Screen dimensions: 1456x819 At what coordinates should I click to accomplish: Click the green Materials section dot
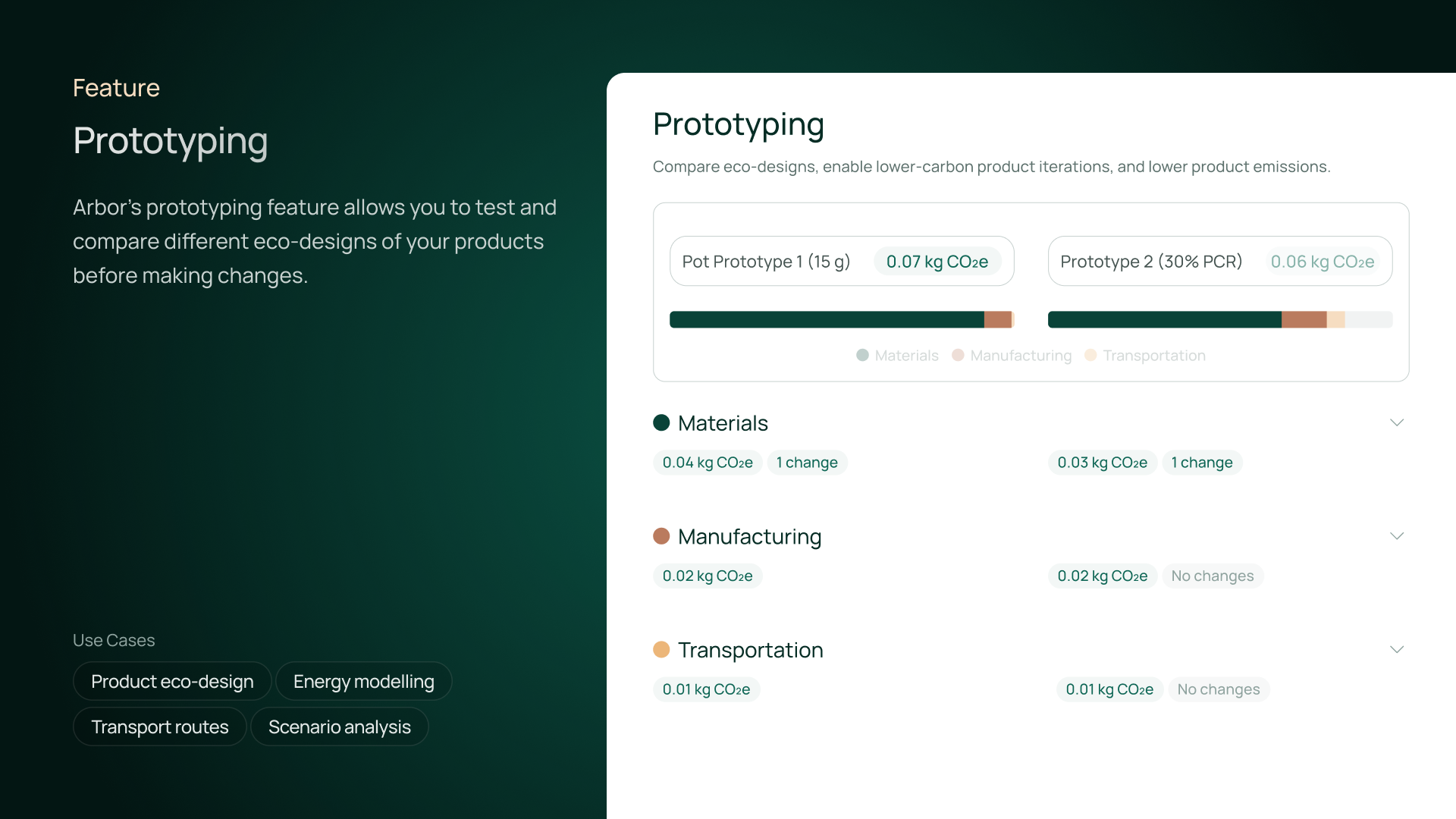coord(661,422)
